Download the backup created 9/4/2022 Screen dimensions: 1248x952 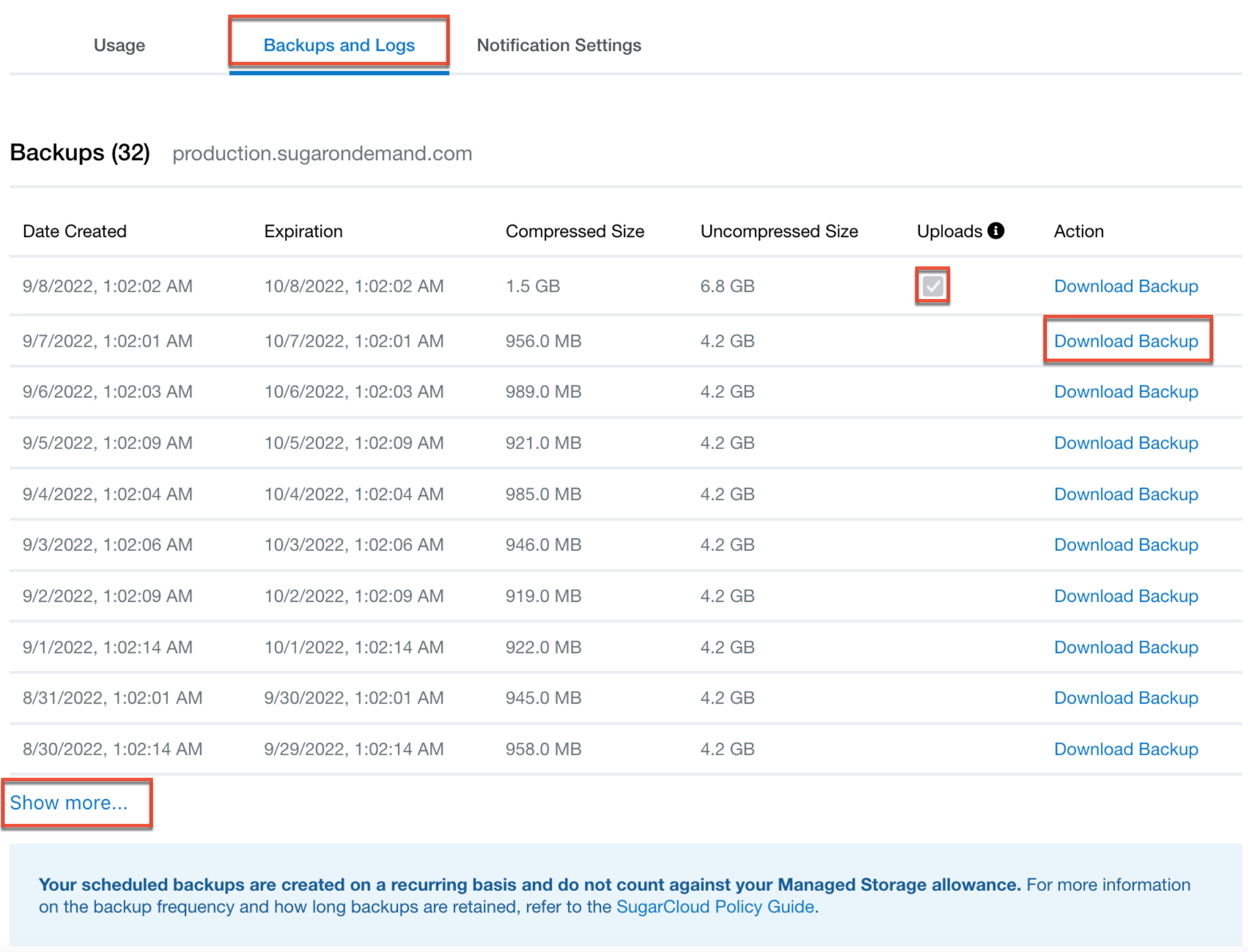coord(1125,493)
